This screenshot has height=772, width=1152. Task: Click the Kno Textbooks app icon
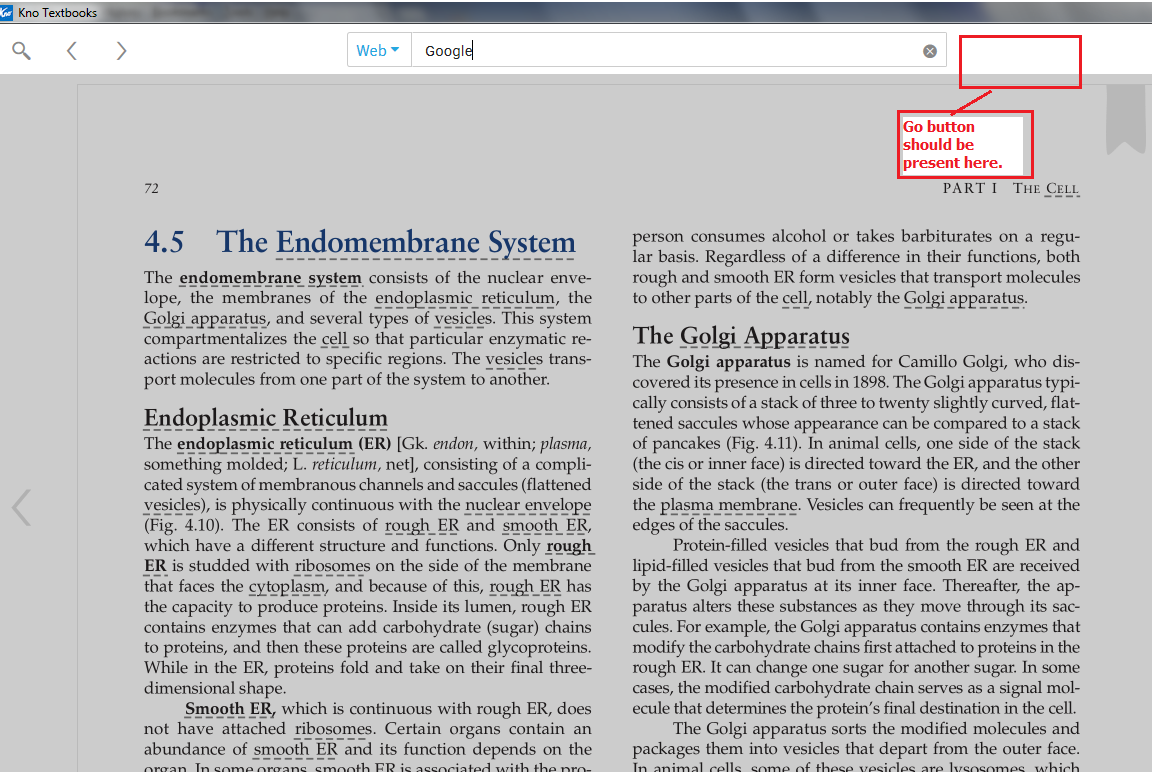pos(7,12)
